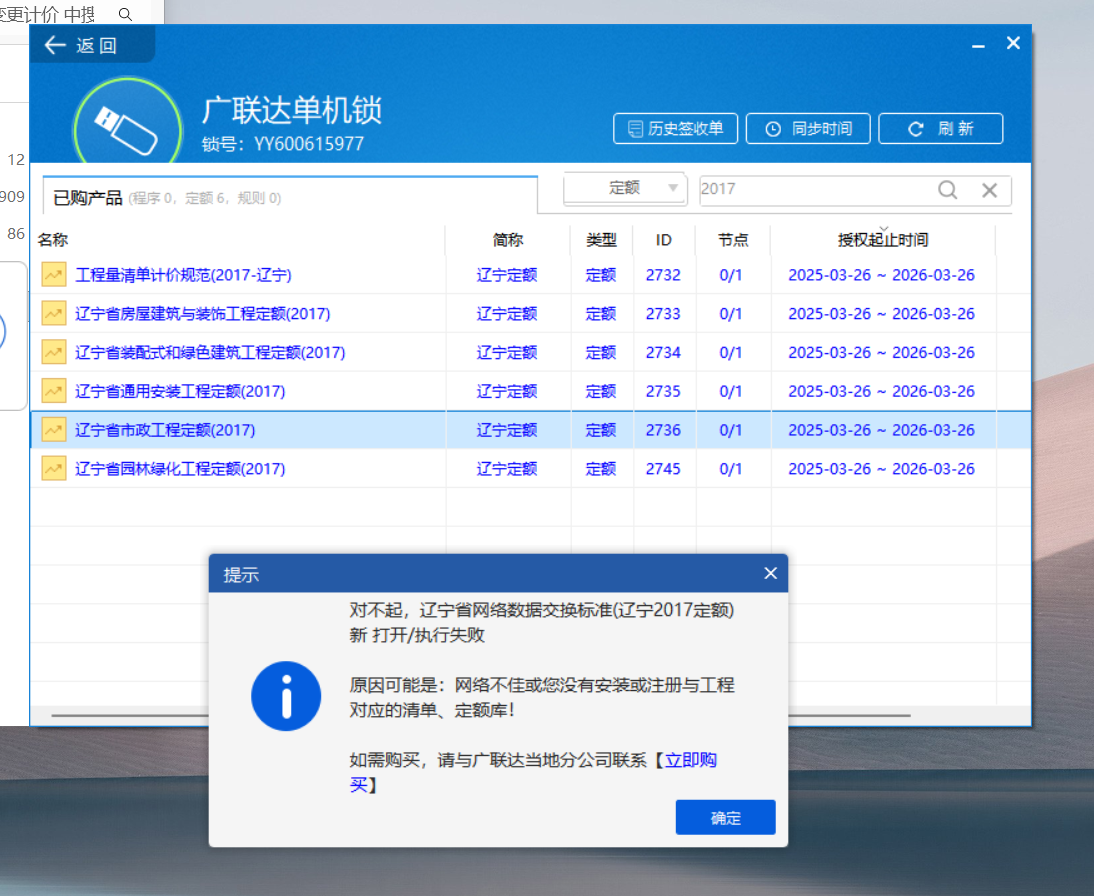Screen dimensions: 1094x896
Task: Clear search text with the X icon
Action: click(989, 189)
